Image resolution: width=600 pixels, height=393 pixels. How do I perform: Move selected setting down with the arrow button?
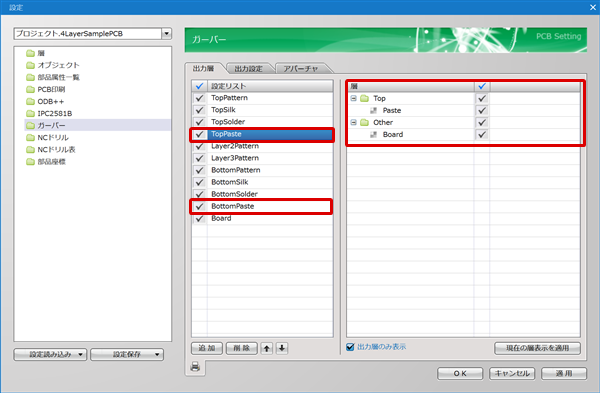282,348
